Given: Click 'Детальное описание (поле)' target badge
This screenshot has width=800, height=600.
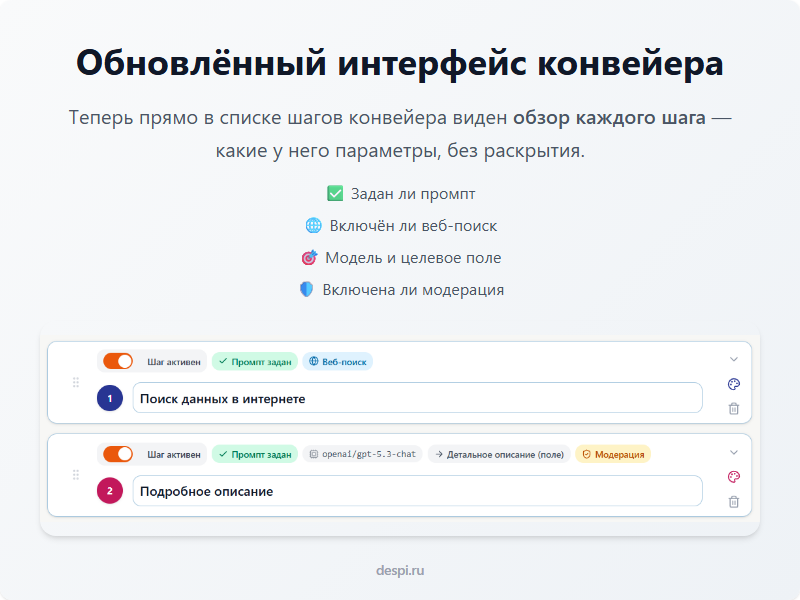Looking at the screenshot, I should [x=499, y=454].
